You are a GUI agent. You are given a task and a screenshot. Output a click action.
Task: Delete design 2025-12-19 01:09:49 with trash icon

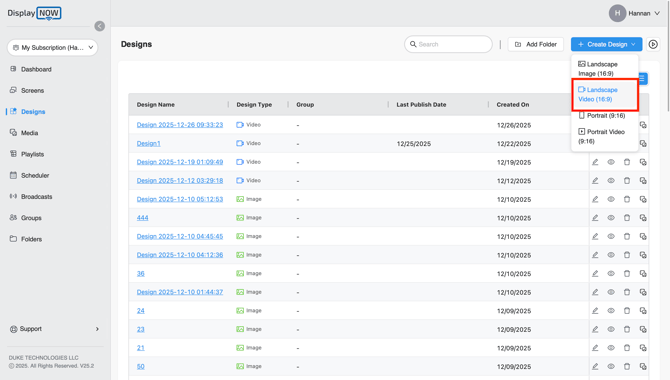(x=627, y=162)
